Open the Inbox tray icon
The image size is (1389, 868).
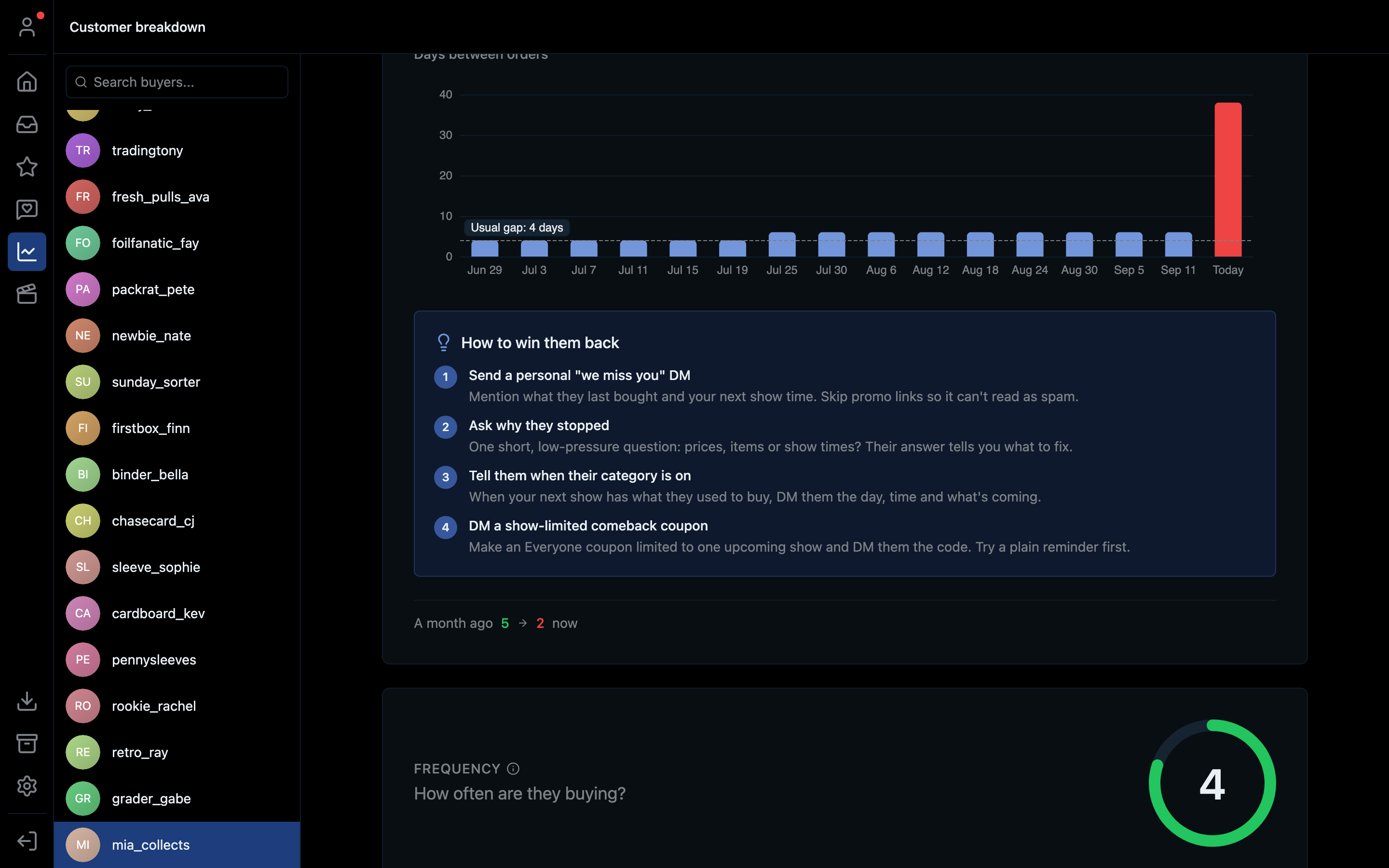27,124
